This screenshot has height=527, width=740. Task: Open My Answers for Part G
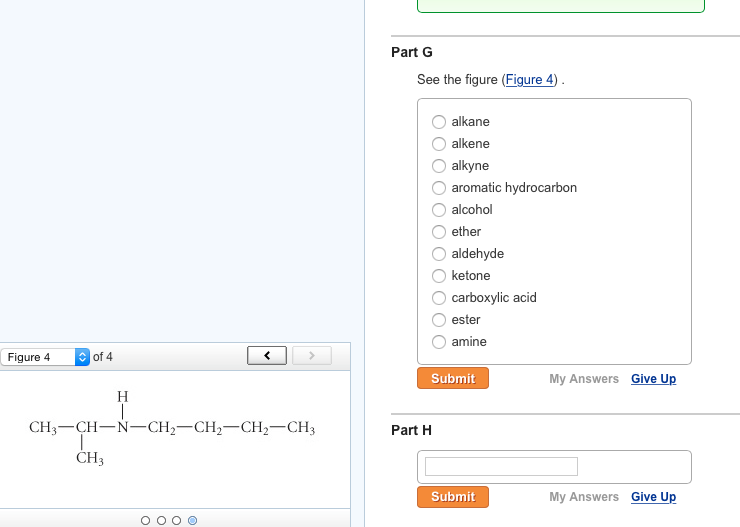click(x=584, y=379)
